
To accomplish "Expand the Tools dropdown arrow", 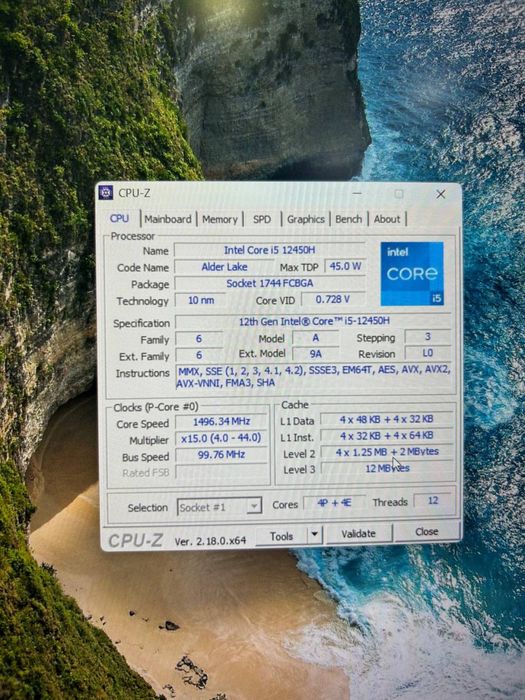I will point(314,534).
